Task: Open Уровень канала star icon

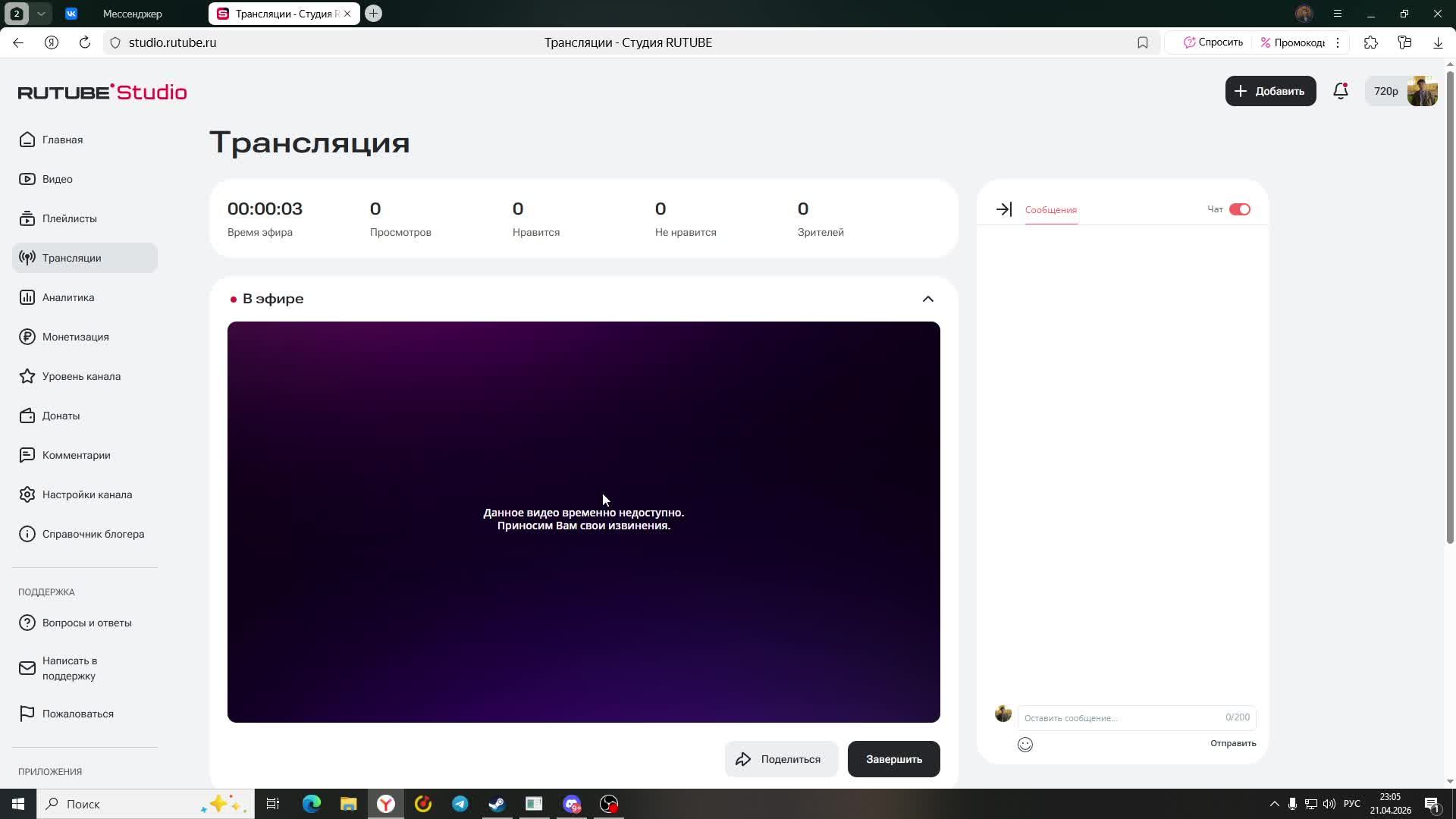Action: click(x=27, y=376)
